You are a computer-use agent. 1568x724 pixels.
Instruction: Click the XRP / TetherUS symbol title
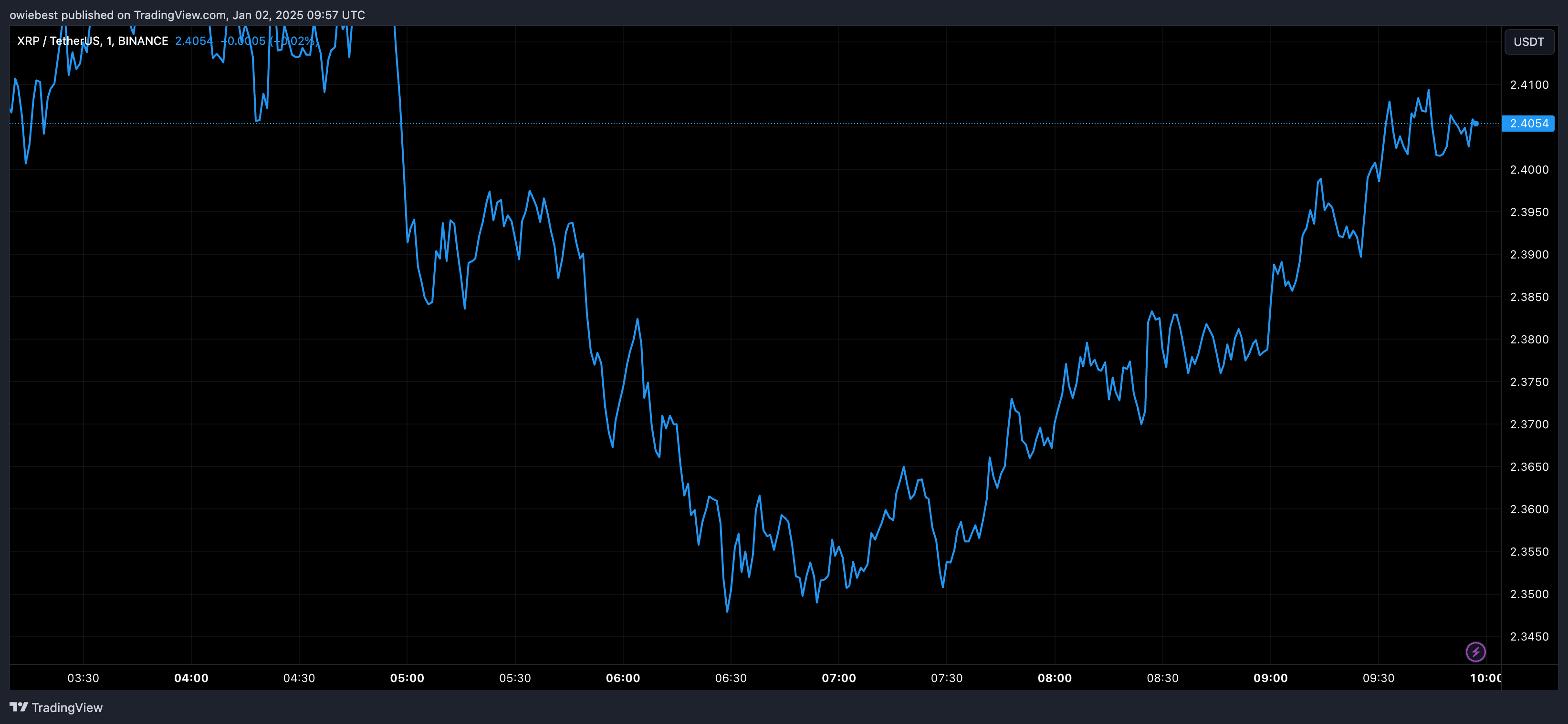(x=93, y=41)
